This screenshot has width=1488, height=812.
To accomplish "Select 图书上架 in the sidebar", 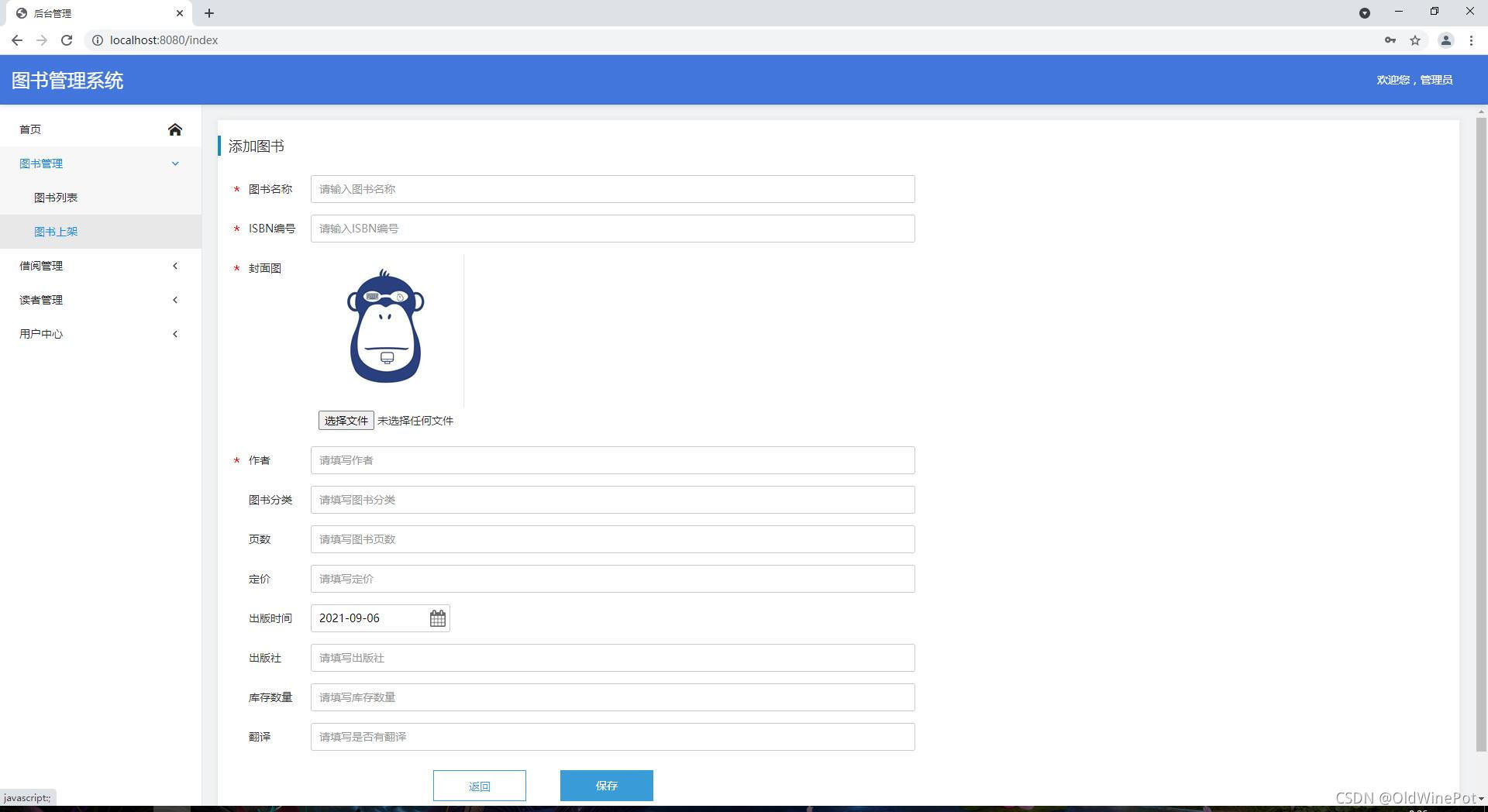I will click(101, 232).
